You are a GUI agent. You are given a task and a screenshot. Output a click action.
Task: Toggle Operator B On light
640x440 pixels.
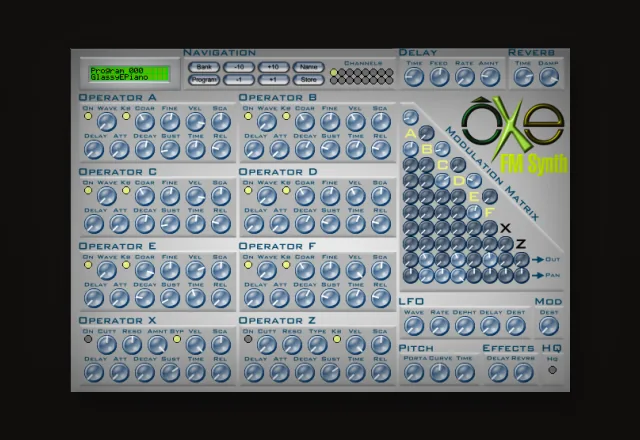248,116
